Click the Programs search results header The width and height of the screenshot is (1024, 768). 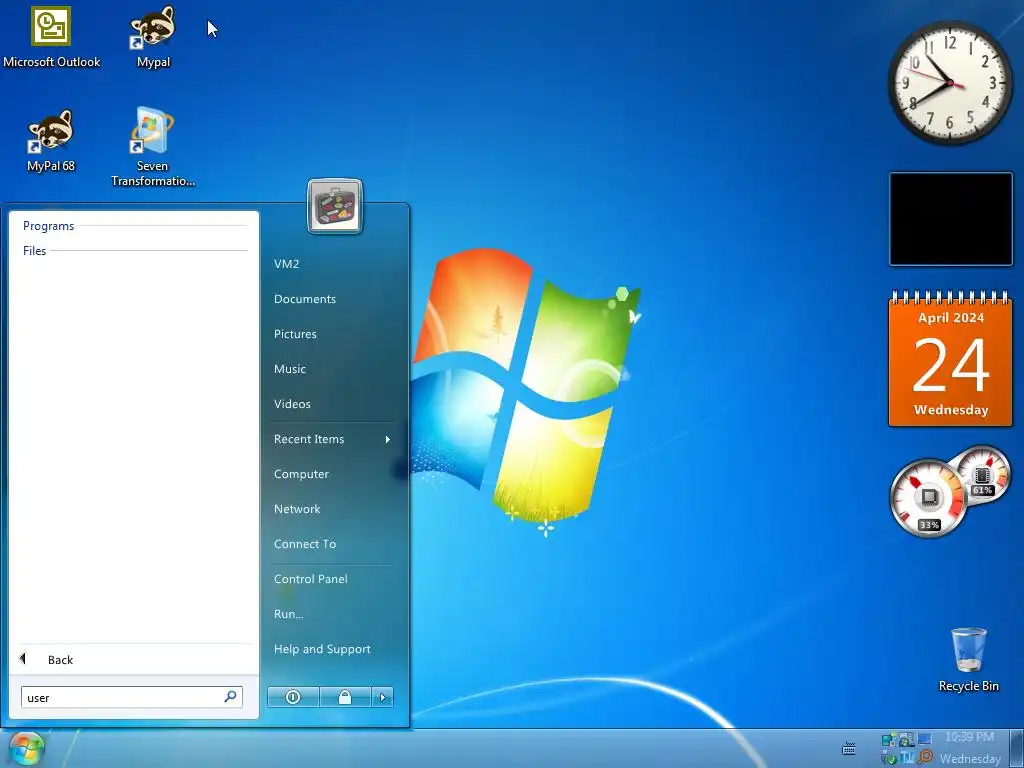click(x=48, y=226)
